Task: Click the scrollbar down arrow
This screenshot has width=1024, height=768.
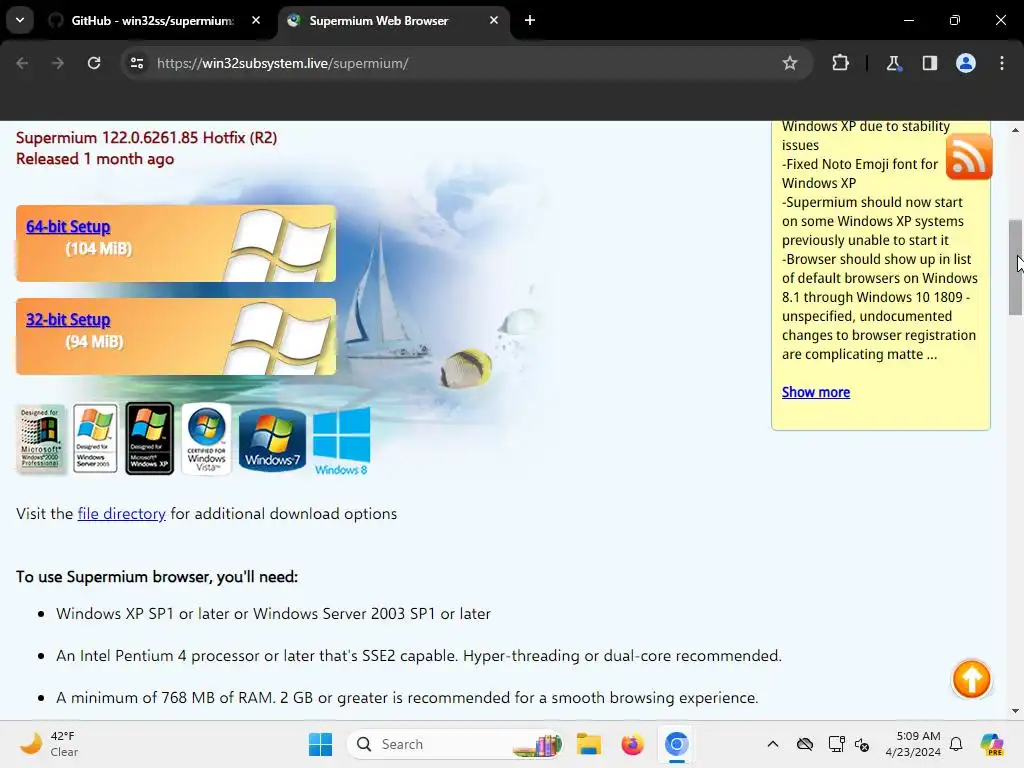Action: coord(1015,711)
